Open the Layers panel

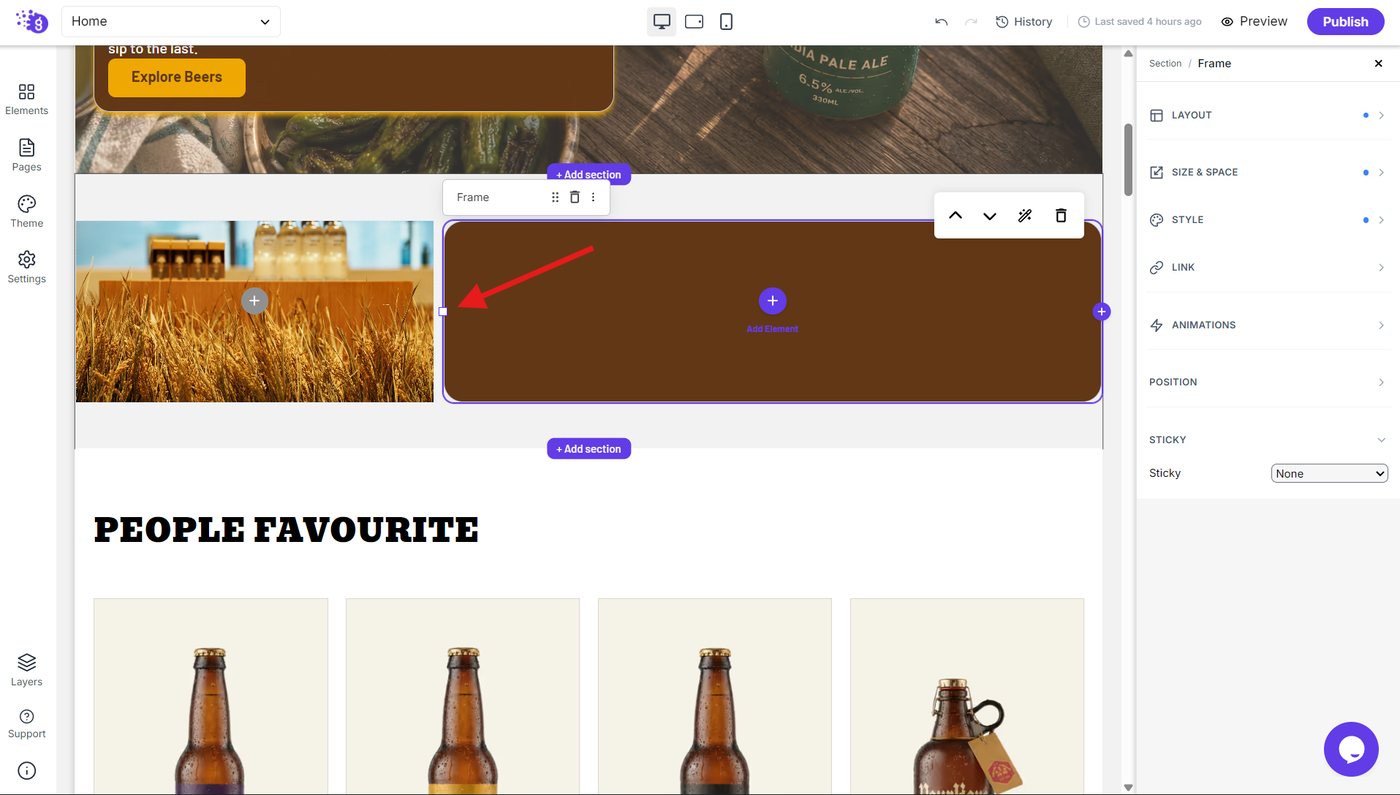27,670
